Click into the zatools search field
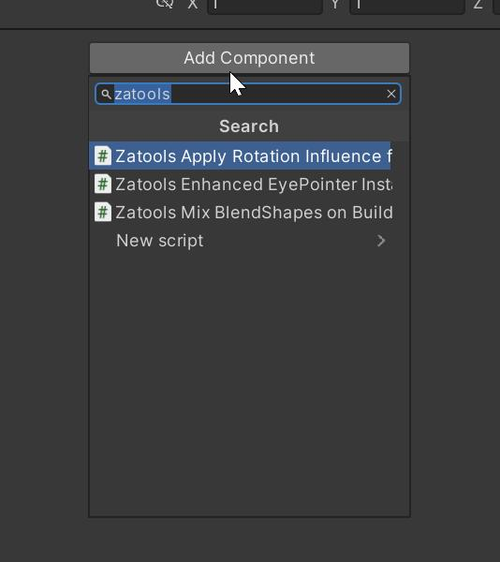This screenshot has height=562, width=500. coord(248,94)
